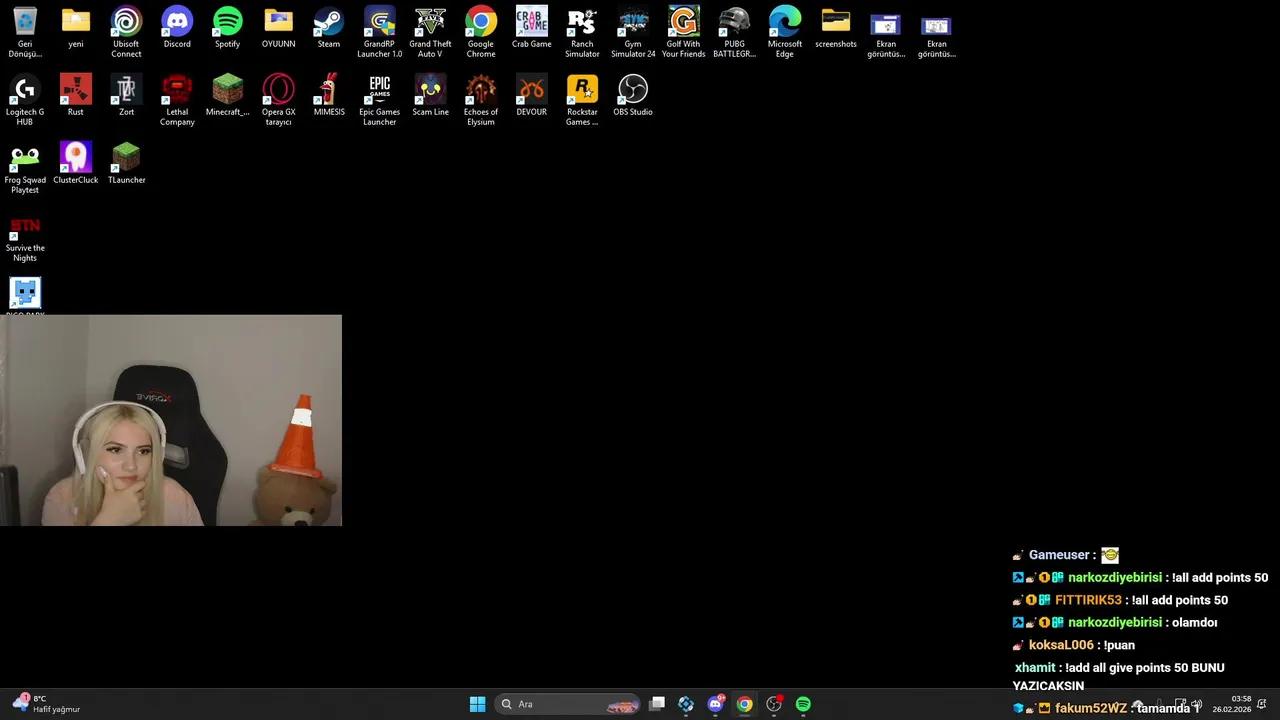
Task: Open Golf With Your Friends shortcut
Action: [x=683, y=32]
